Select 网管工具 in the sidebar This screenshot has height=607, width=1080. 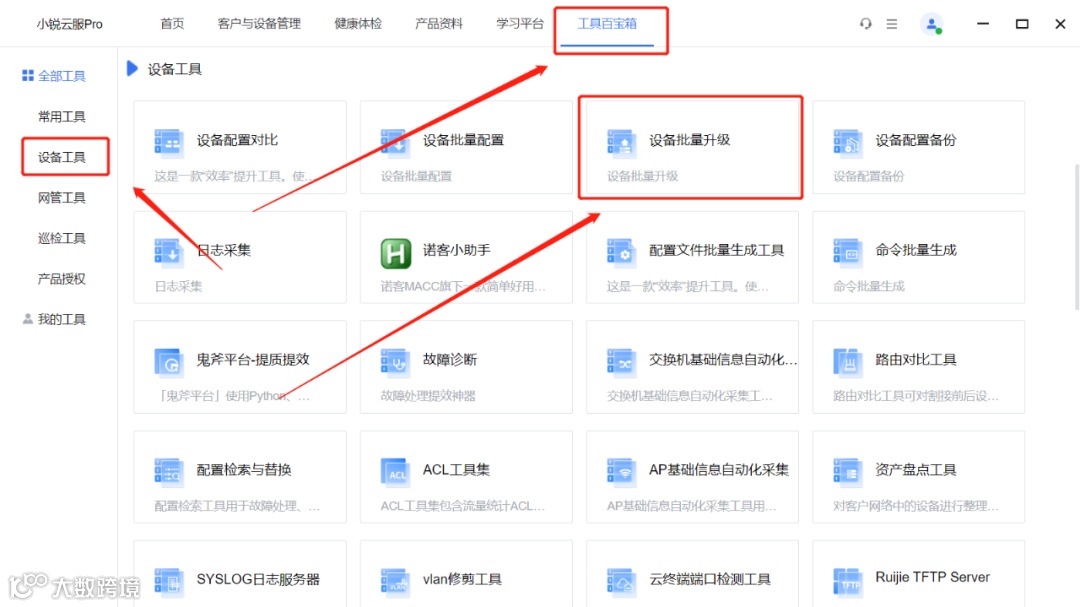point(61,198)
